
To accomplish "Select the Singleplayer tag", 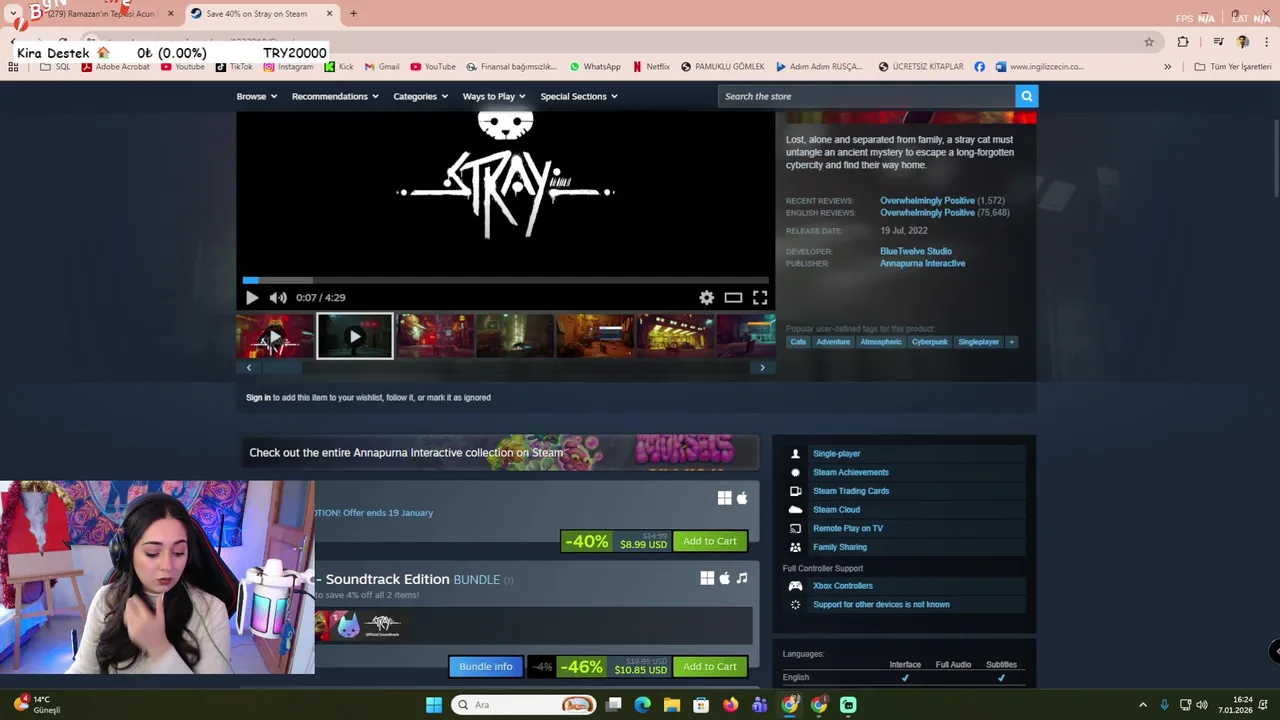I will 978,342.
